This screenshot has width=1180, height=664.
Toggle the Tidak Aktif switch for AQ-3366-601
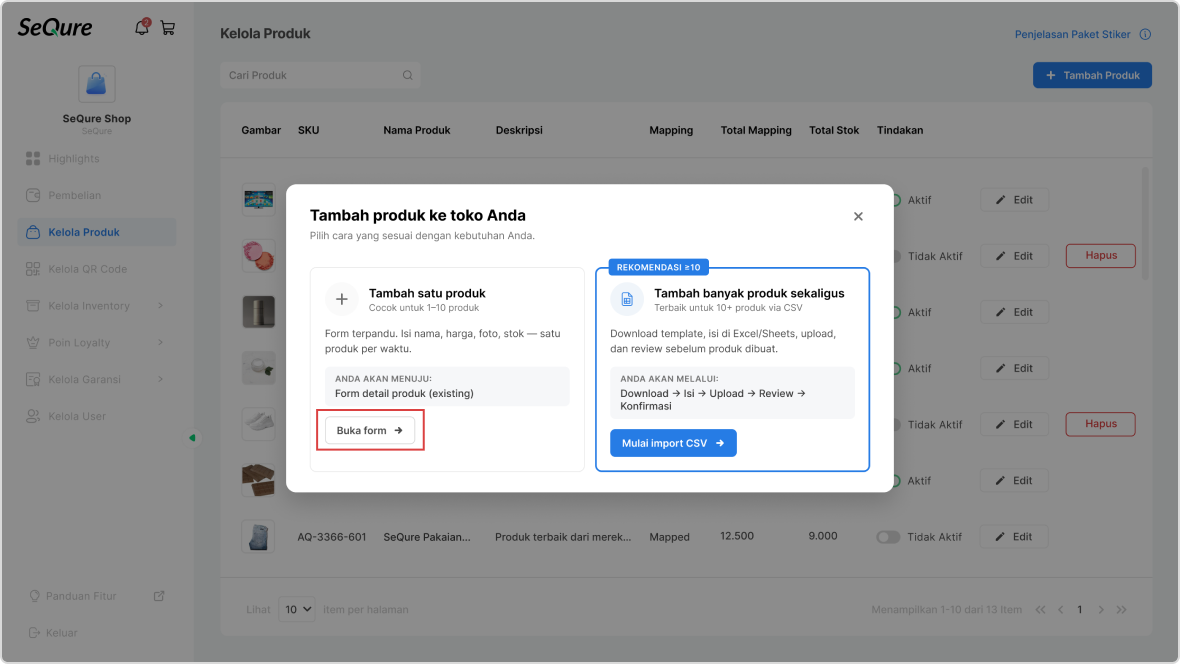click(887, 537)
